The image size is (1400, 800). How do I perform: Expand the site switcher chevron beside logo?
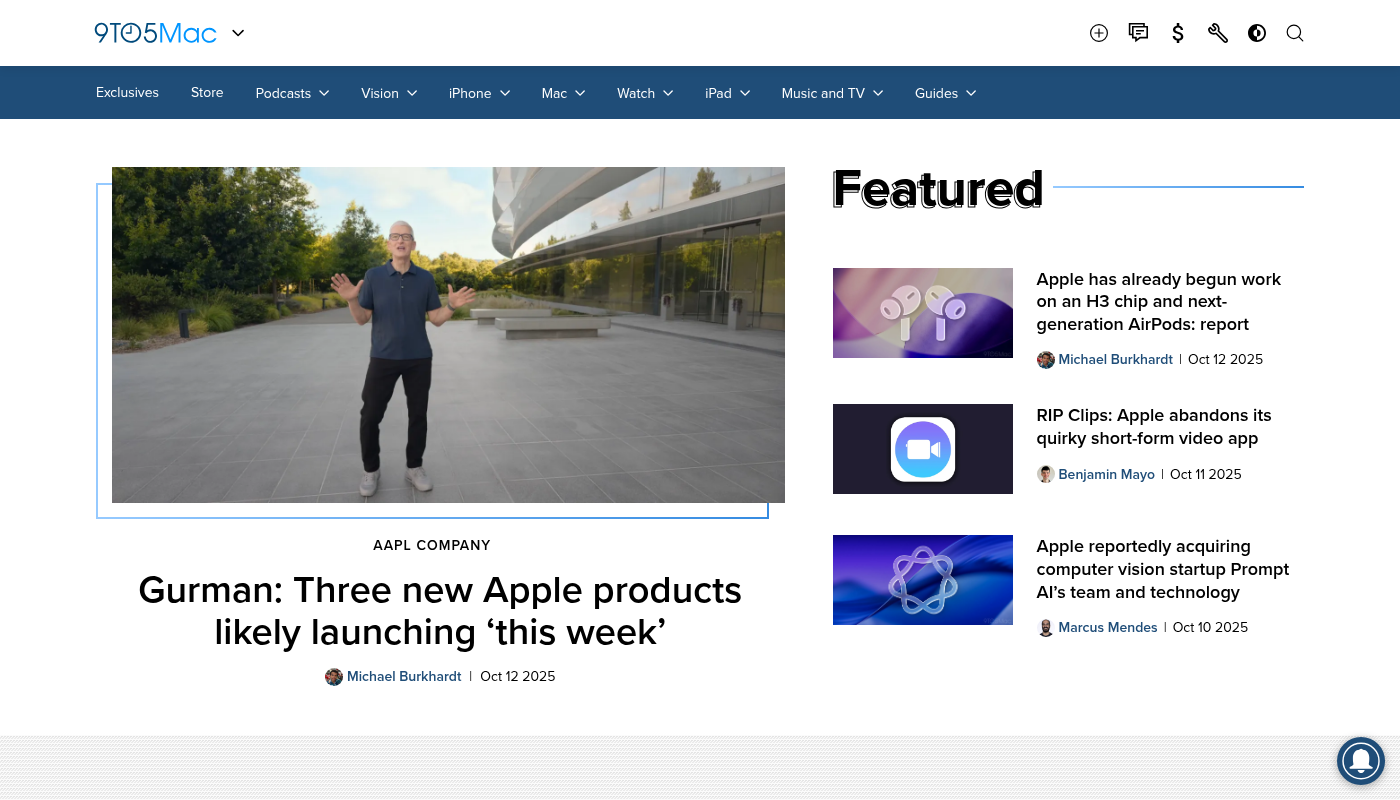[238, 33]
